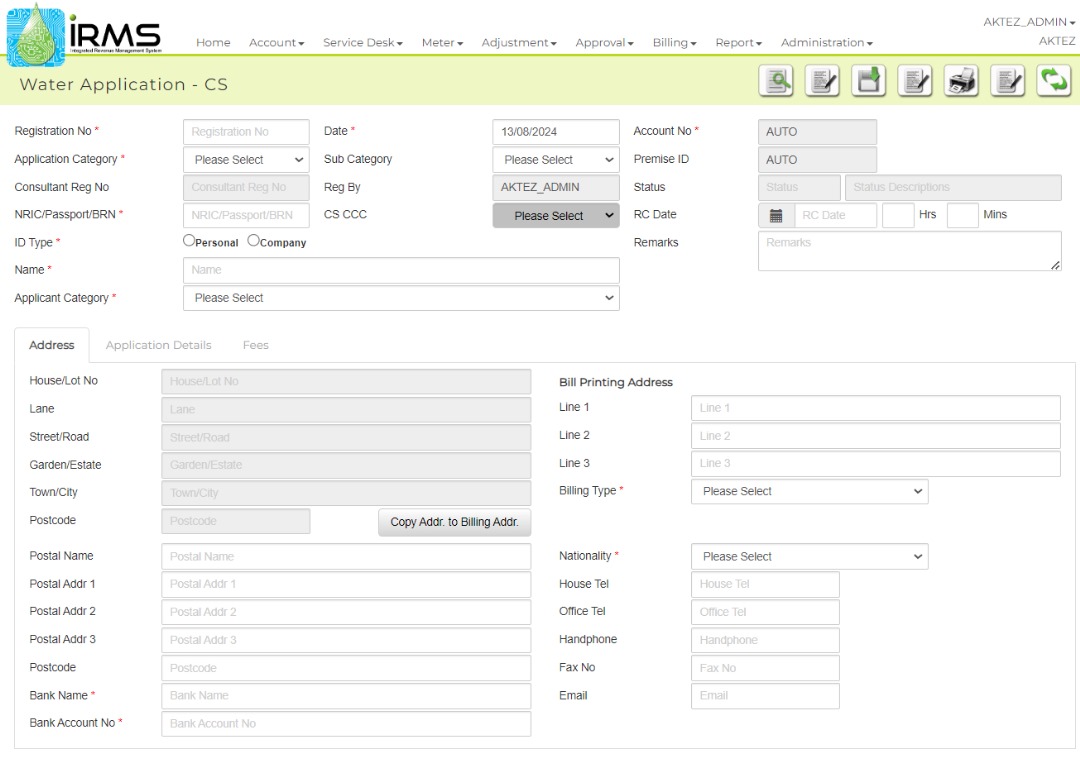Screen dimensions: 1080x758
Task: Click the green refresh arrows icon
Action: pos(1054,81)
